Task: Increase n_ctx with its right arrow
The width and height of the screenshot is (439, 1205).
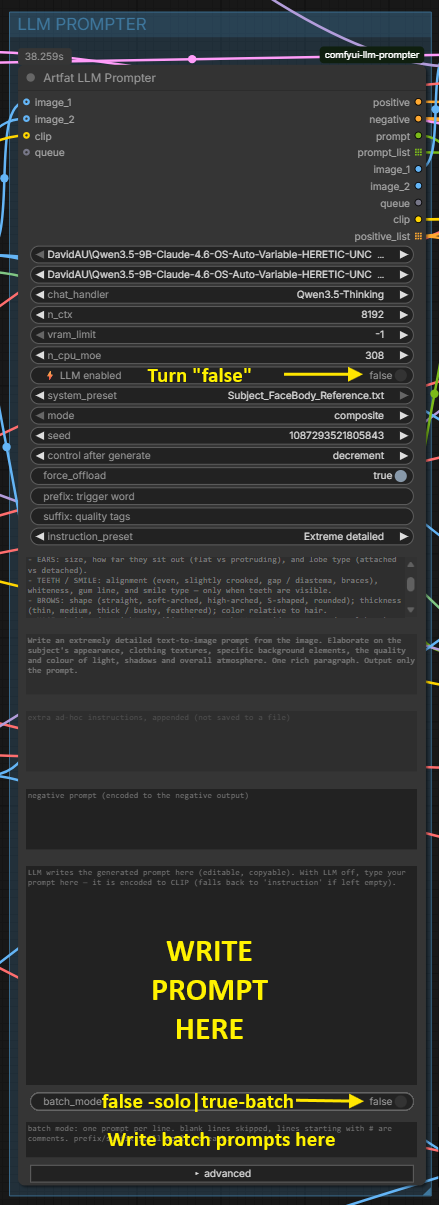Action: click(x=404, y=315)
